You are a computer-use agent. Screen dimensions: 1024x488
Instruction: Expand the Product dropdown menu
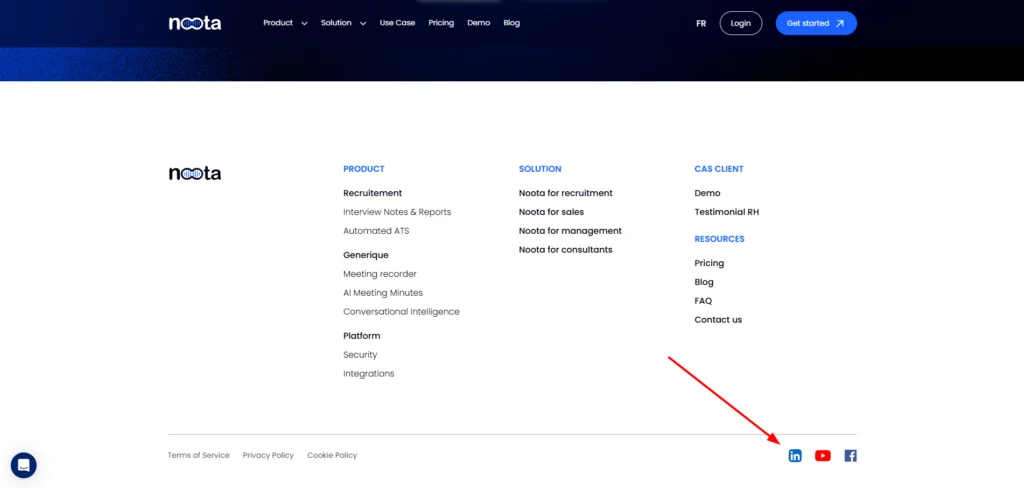click(x=285, y=23)
